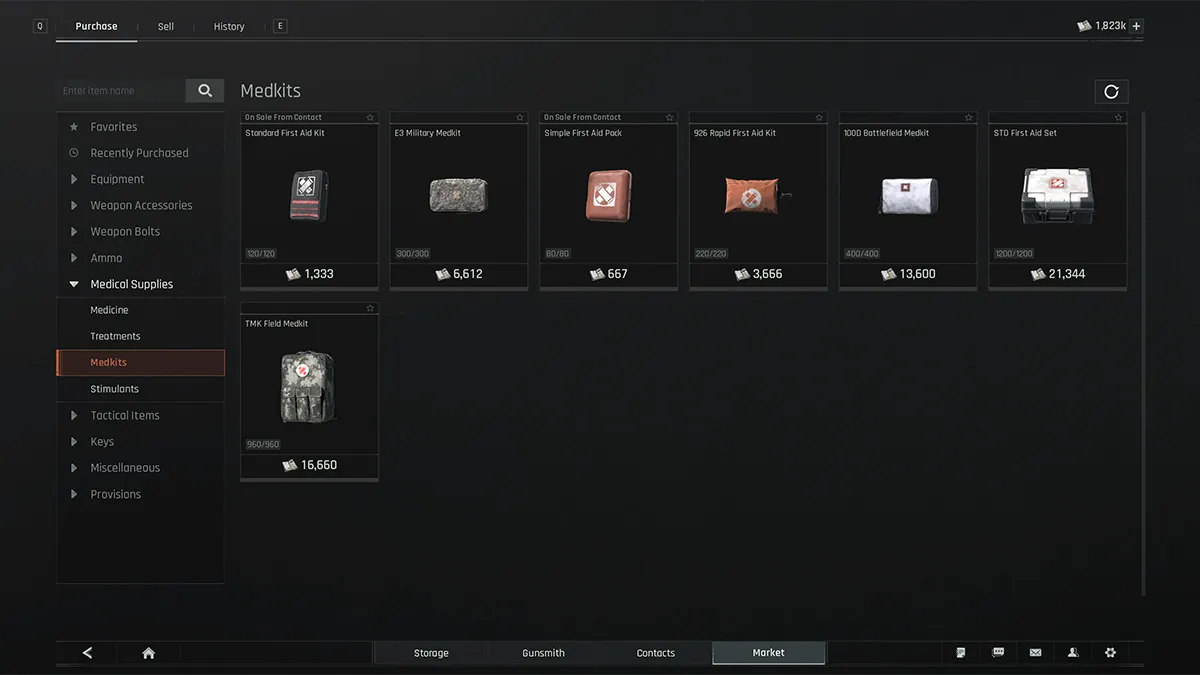
Task: Go to the home screen icon
Action: point(148,653)
